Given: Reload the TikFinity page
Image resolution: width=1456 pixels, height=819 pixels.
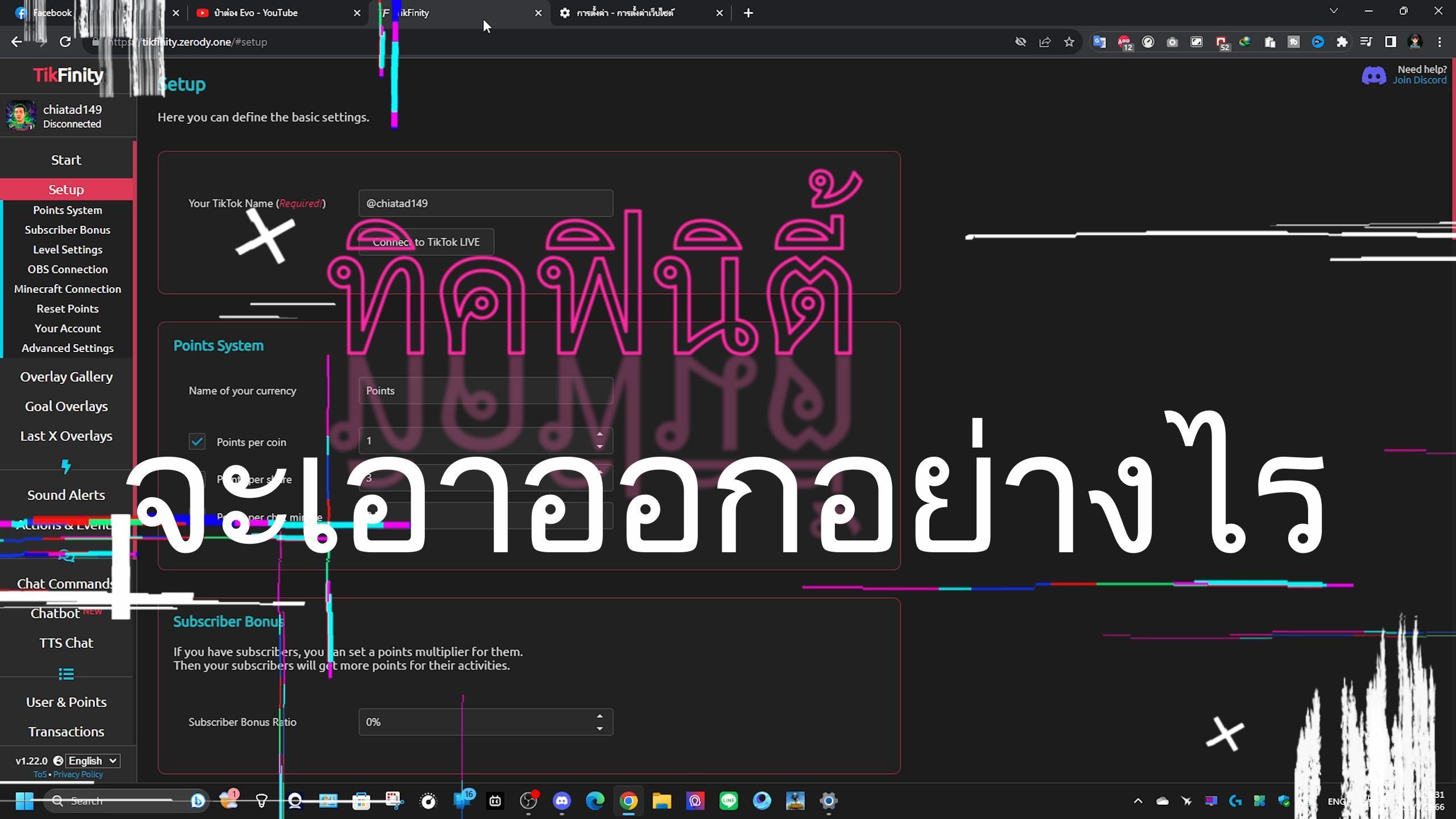Looking at the screenshot, I should [x=65, y=42].
